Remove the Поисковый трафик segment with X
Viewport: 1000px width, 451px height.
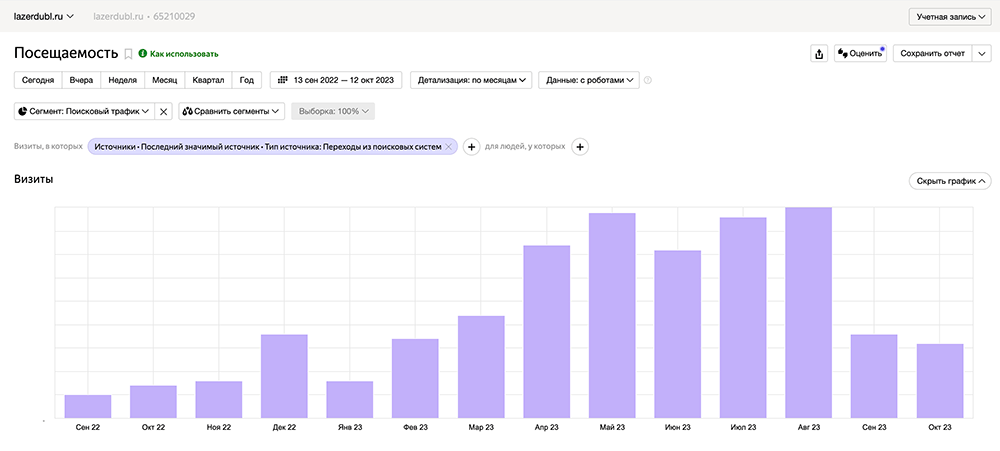165,112
